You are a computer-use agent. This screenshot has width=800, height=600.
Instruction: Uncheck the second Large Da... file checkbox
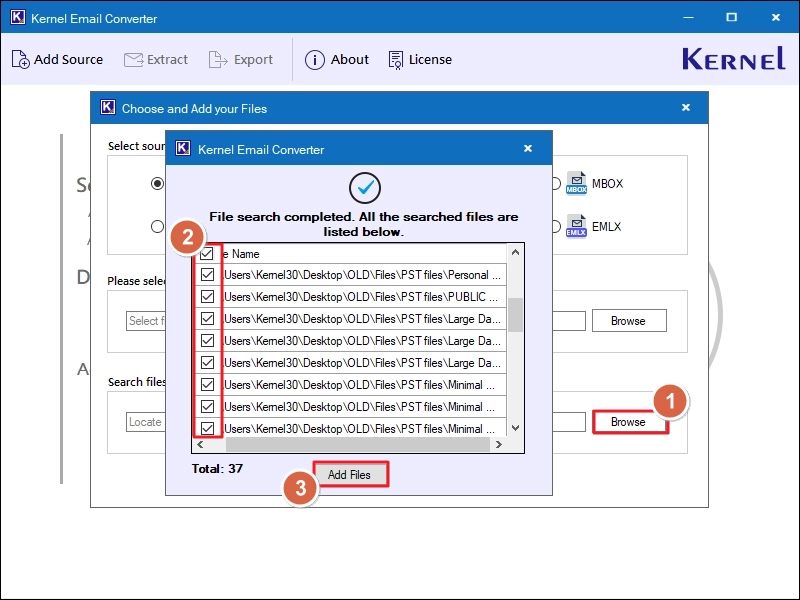coord(207,340)
